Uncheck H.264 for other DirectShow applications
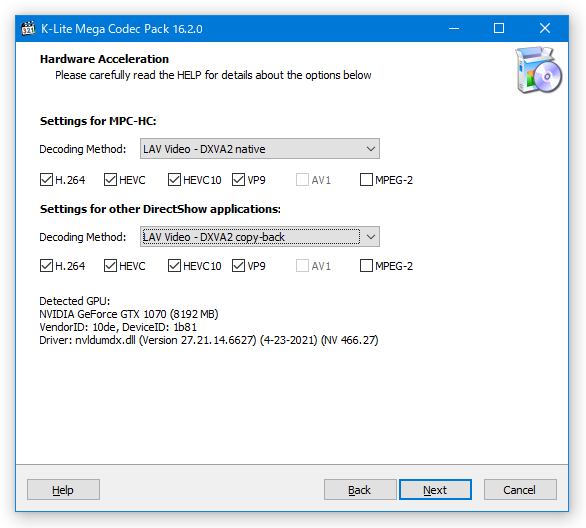This screenshot has height=528, width=586. pyautogui.click(x=46, y=266)
